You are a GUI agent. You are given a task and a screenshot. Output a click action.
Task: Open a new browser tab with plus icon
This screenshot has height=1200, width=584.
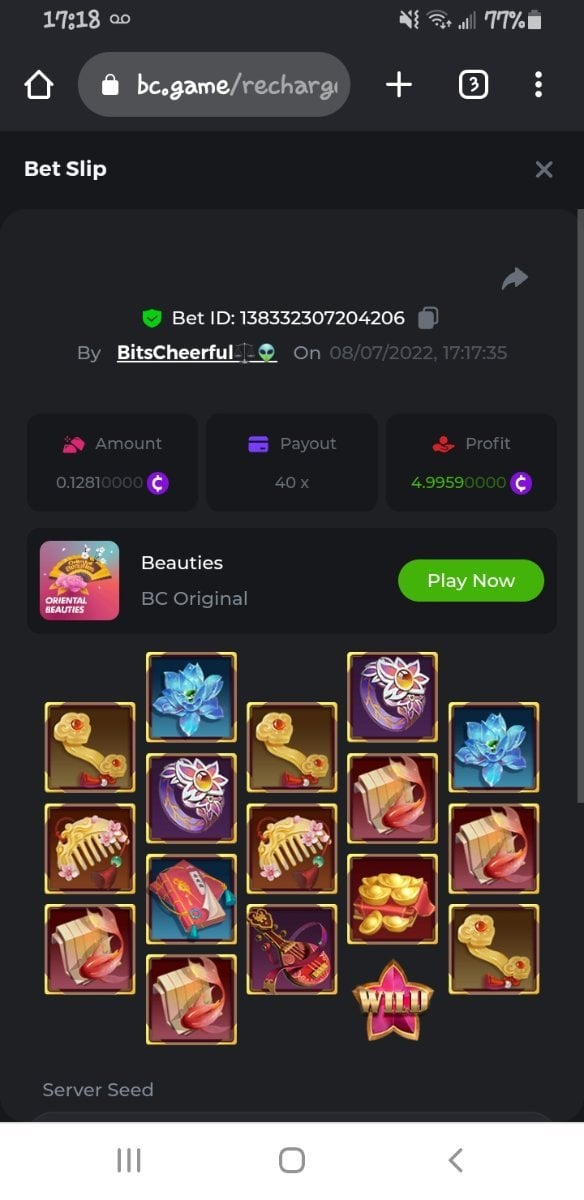[x=399, y=85]
